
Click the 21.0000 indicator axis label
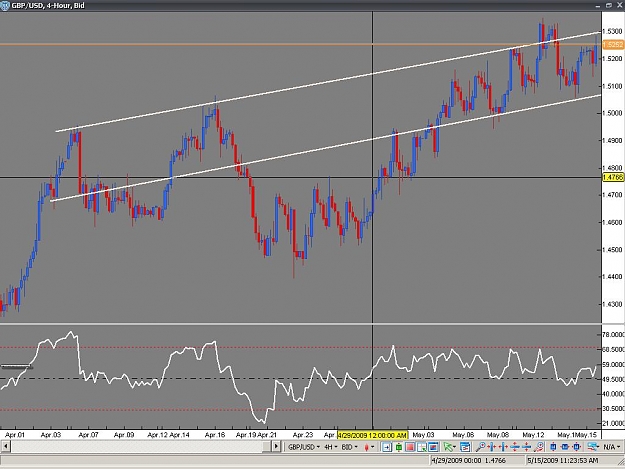613,424
